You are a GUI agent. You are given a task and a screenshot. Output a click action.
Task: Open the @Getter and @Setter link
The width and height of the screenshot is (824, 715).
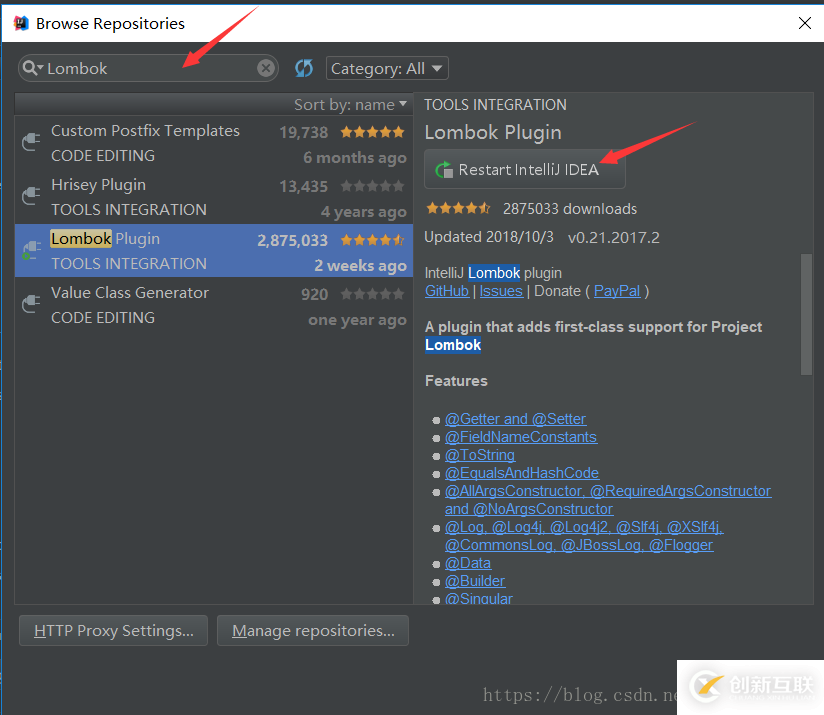point(515,419)
